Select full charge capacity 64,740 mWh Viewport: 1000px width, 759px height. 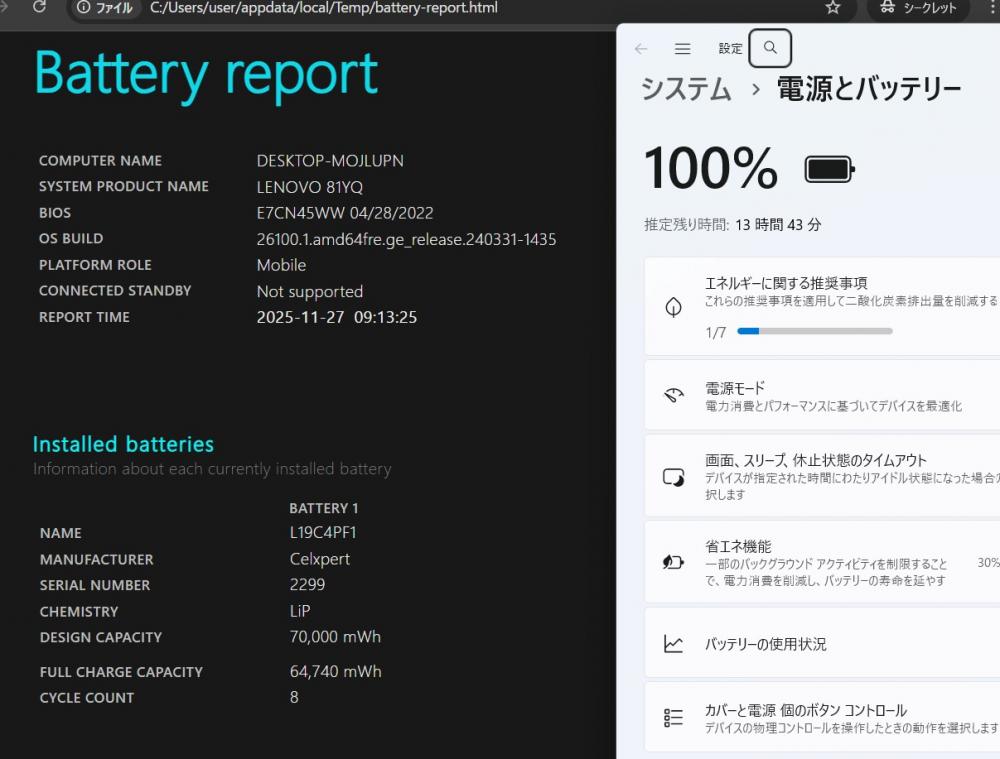(x=335, y=672)
